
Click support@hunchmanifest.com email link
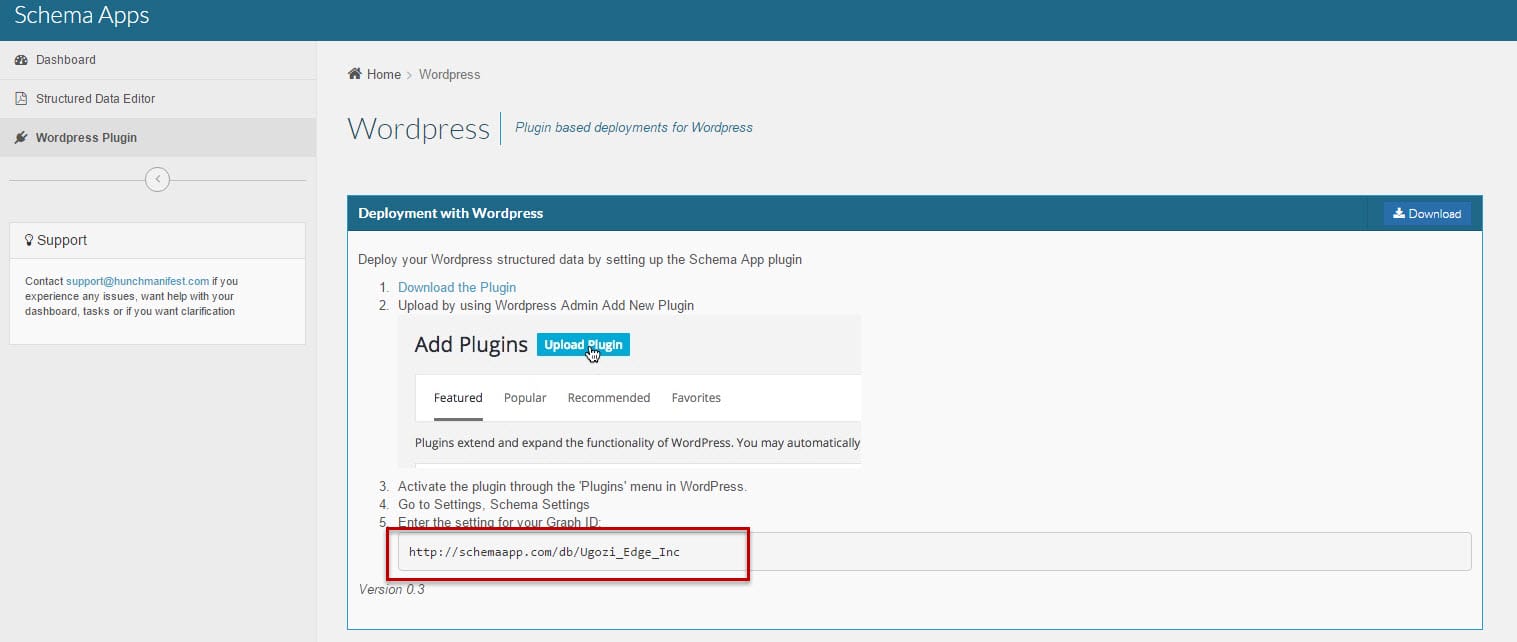click(137, 282)
